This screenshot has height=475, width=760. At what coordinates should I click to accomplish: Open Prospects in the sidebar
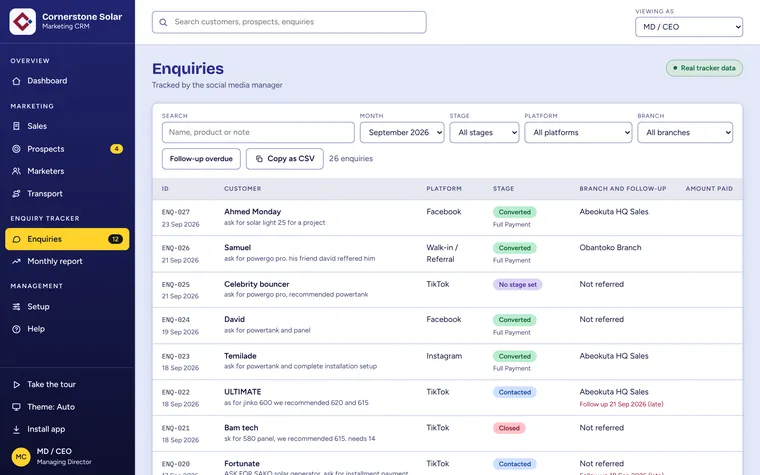[x=67, y=149]
